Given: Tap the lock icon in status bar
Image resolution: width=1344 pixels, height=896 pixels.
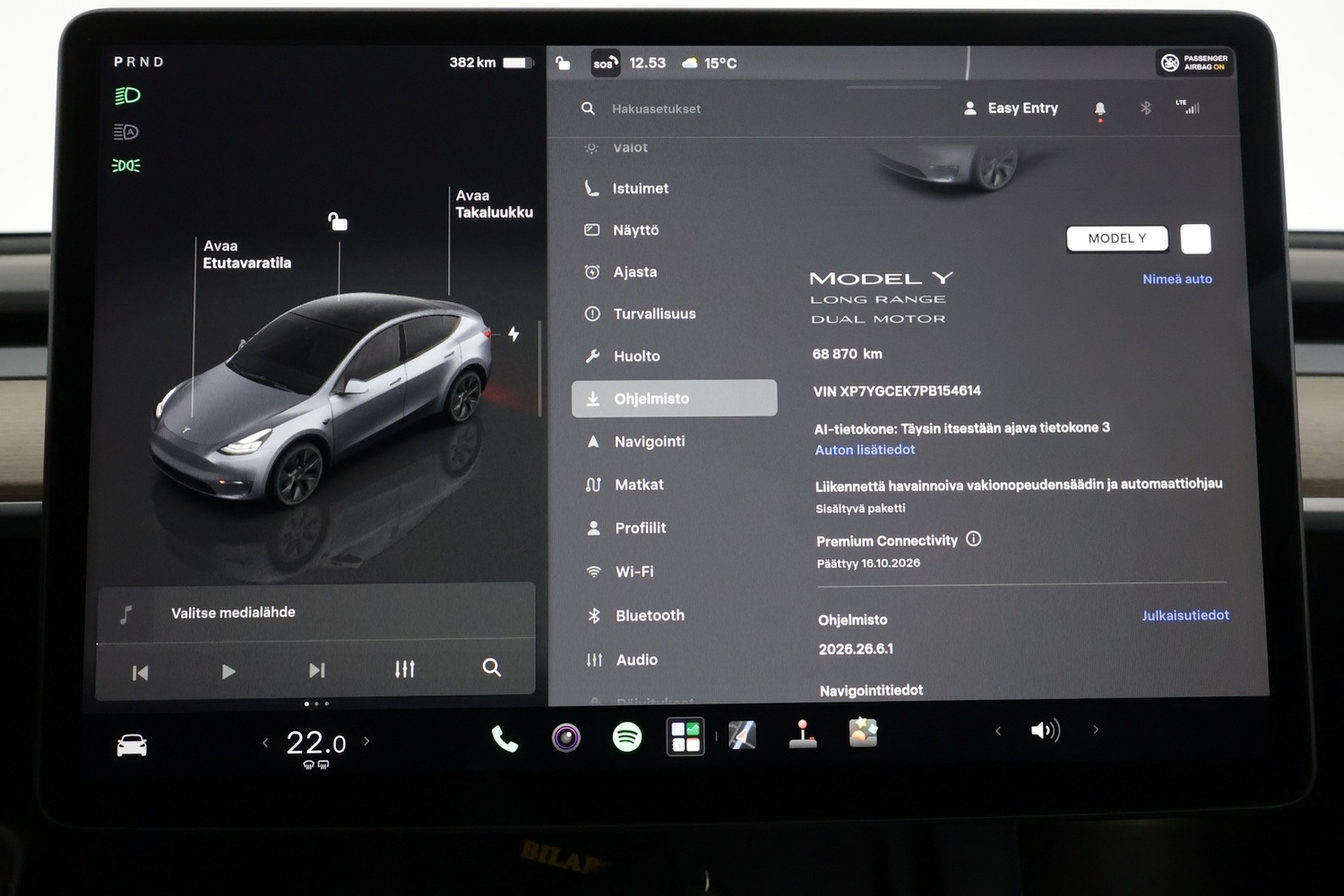Looking at the screenshot, I should [x=563, y=63].
